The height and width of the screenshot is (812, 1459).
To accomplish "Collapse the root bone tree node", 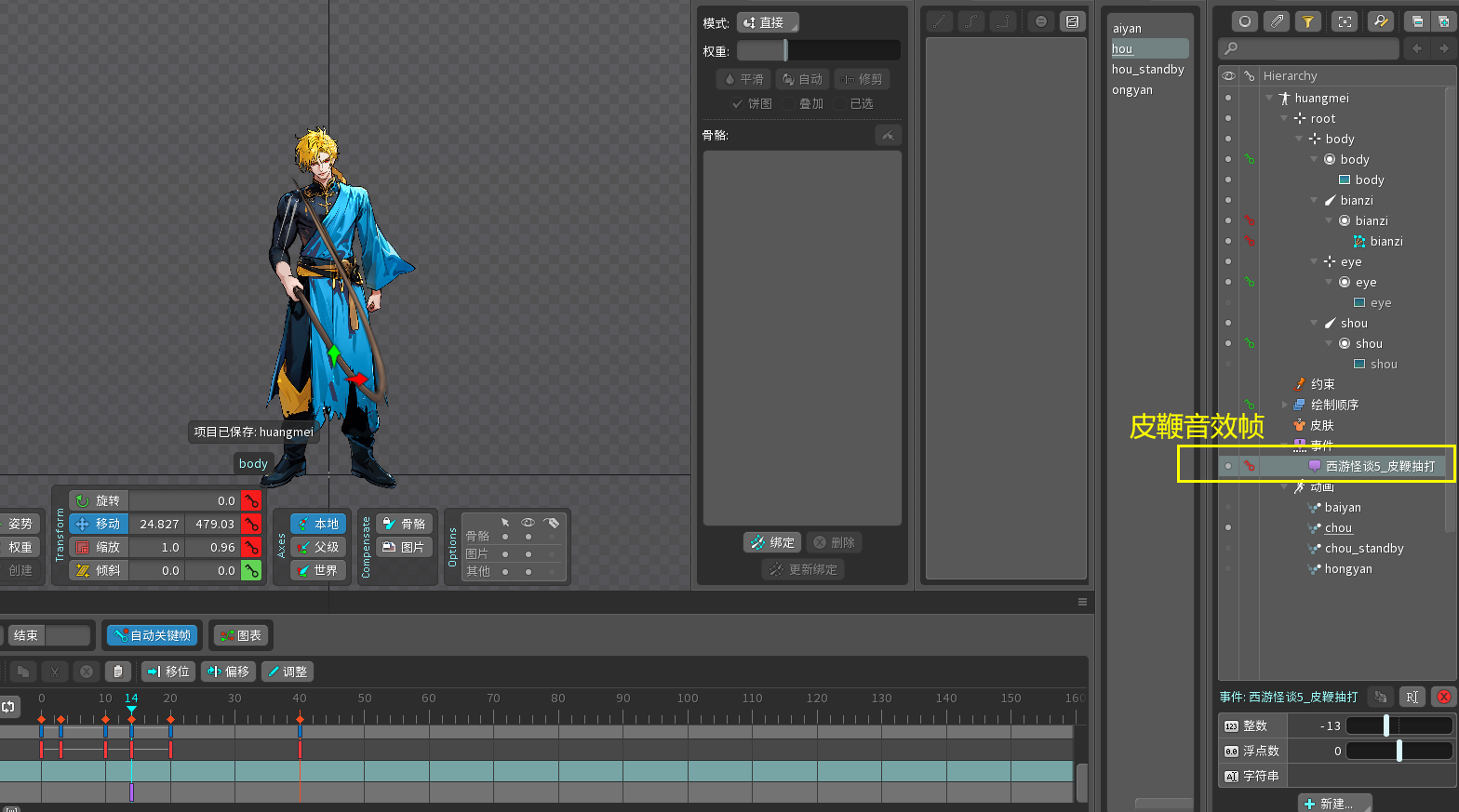I will coord(1284,118).
